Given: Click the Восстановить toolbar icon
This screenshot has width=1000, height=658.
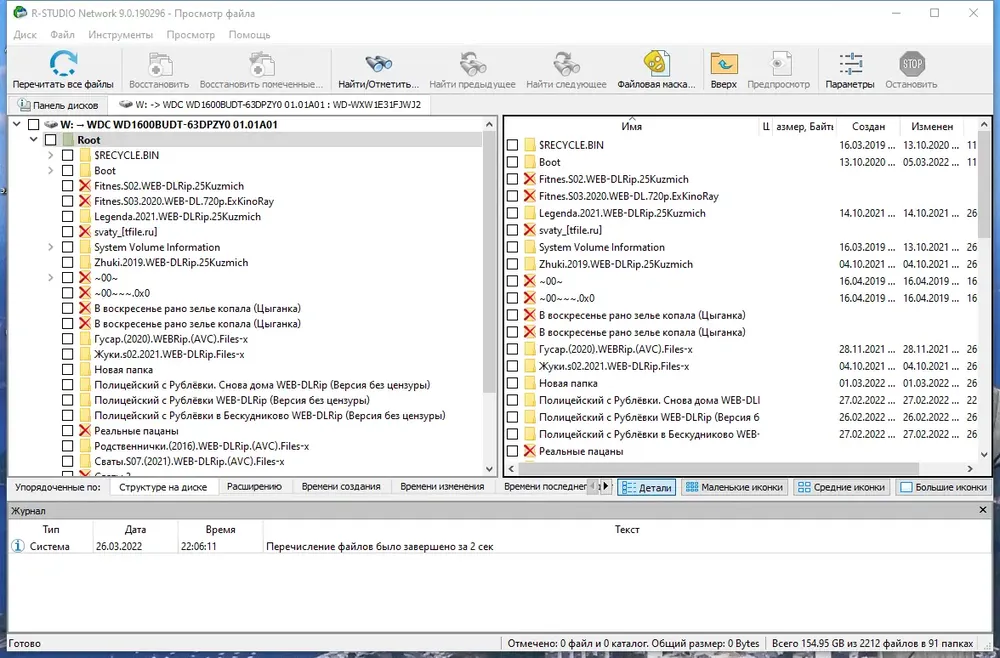Looking at the screenshot, I should point(159,64).
